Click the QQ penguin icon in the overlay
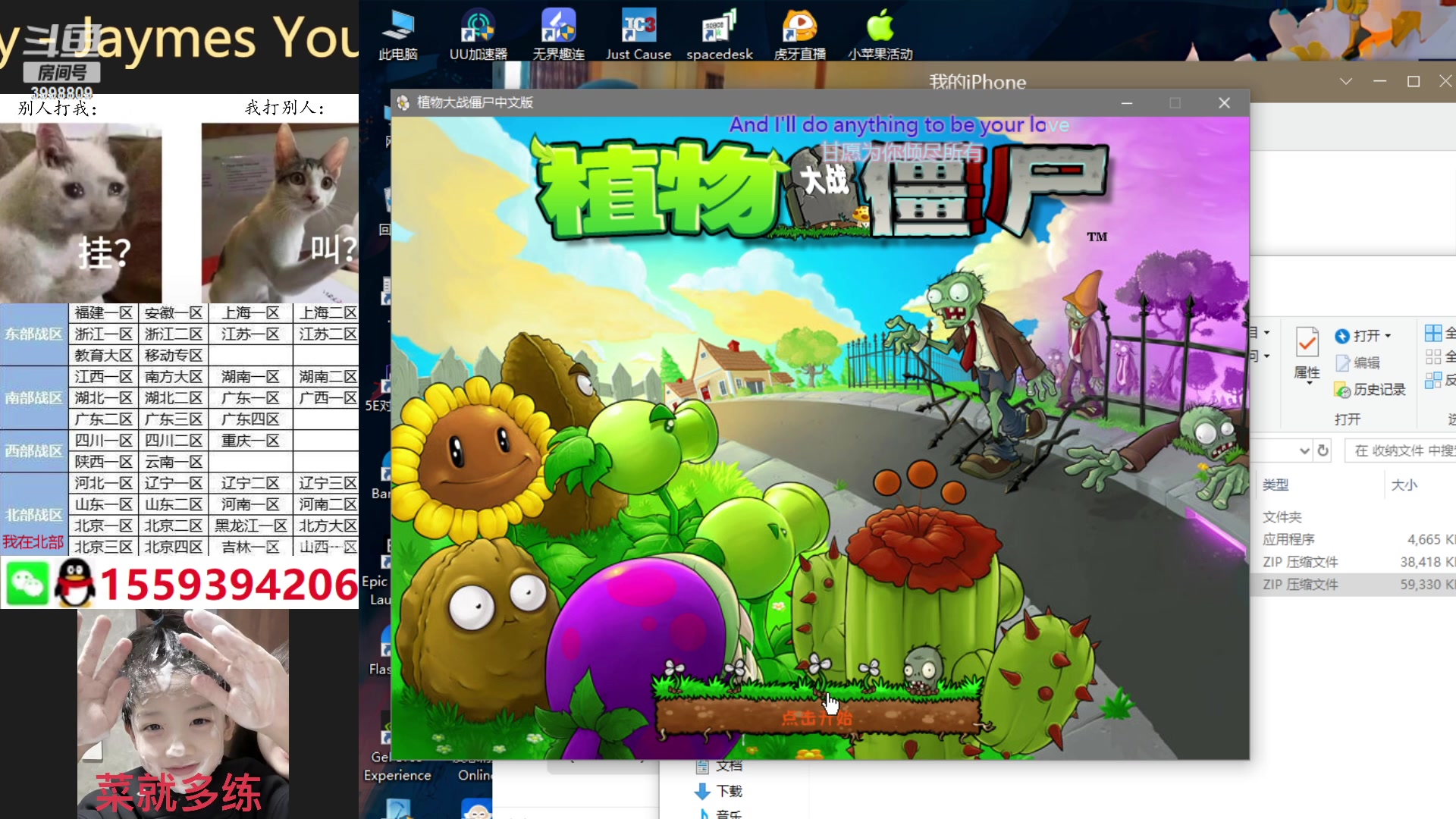1456x819 pixels. pos(76,583)
